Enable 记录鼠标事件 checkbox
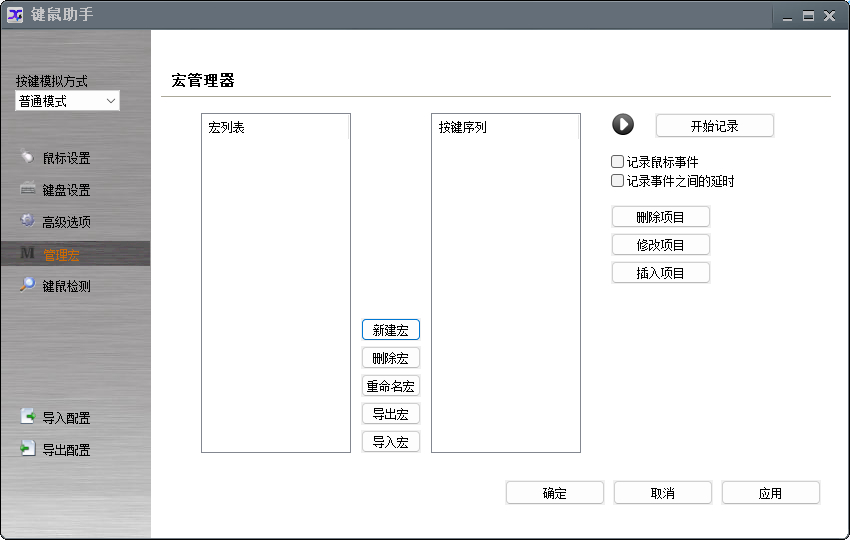Screen dimensions: 850x540 (x=617, y=161)
